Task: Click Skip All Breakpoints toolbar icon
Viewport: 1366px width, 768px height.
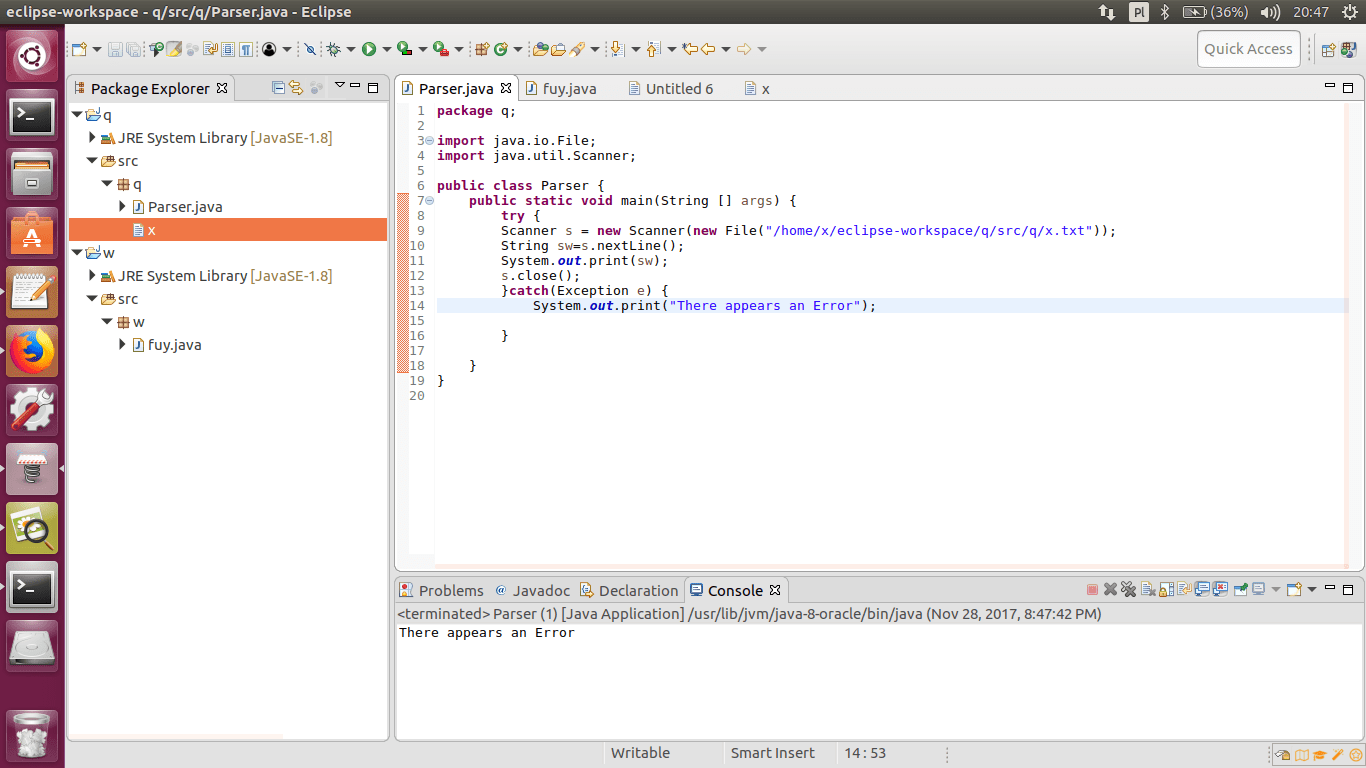Action: tap(310, 49)
